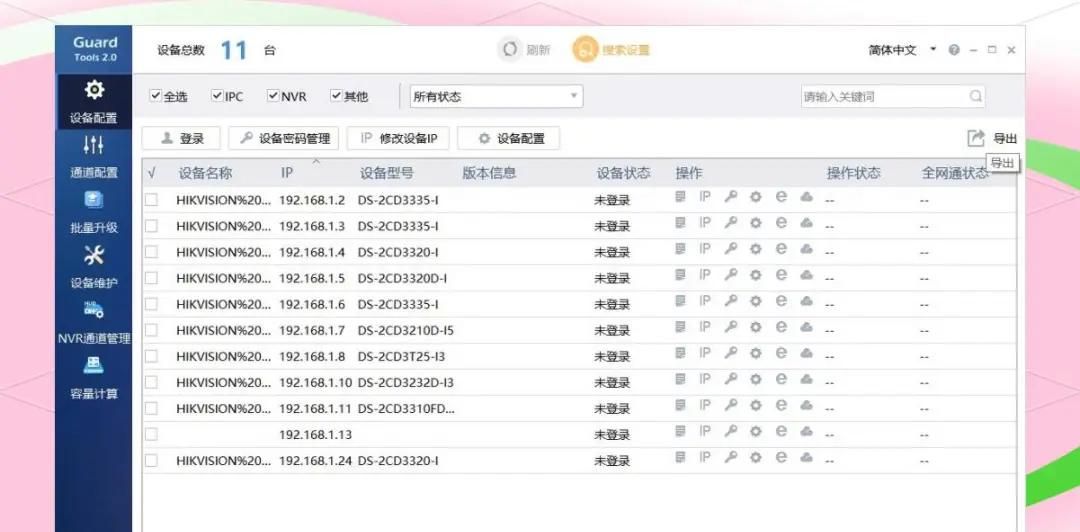
Task: Sort by the IP column header
Action: (x=287, y=173)
